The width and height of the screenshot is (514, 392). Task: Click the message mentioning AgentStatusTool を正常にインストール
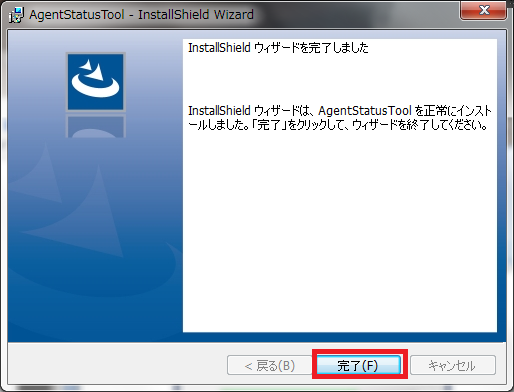(x=339, y=118)
